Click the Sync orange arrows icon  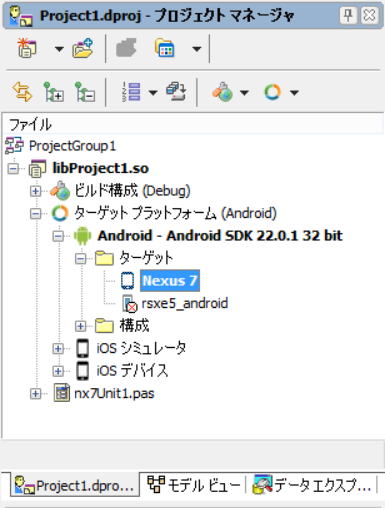point(22,91)
